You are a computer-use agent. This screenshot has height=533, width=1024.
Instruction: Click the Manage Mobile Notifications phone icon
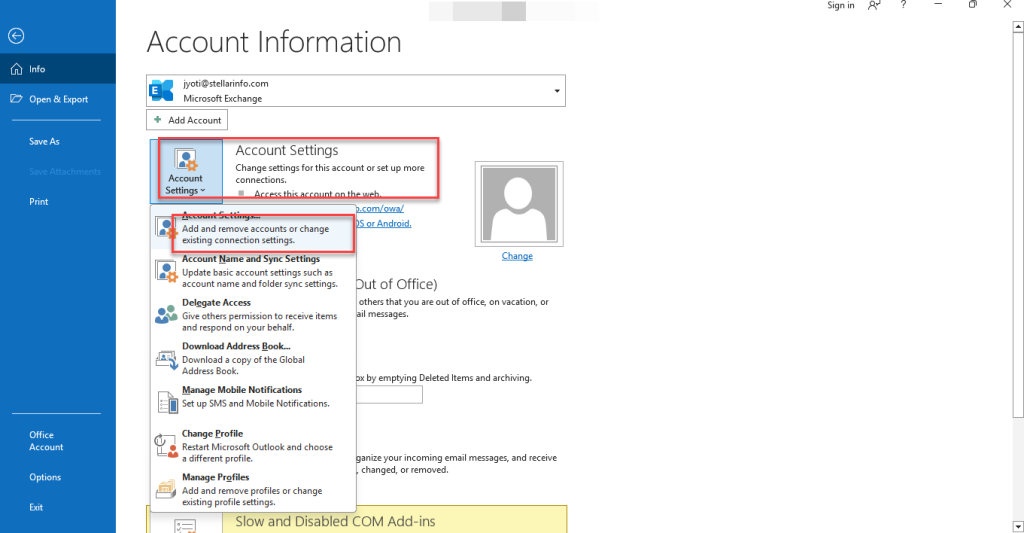[168, 402]
